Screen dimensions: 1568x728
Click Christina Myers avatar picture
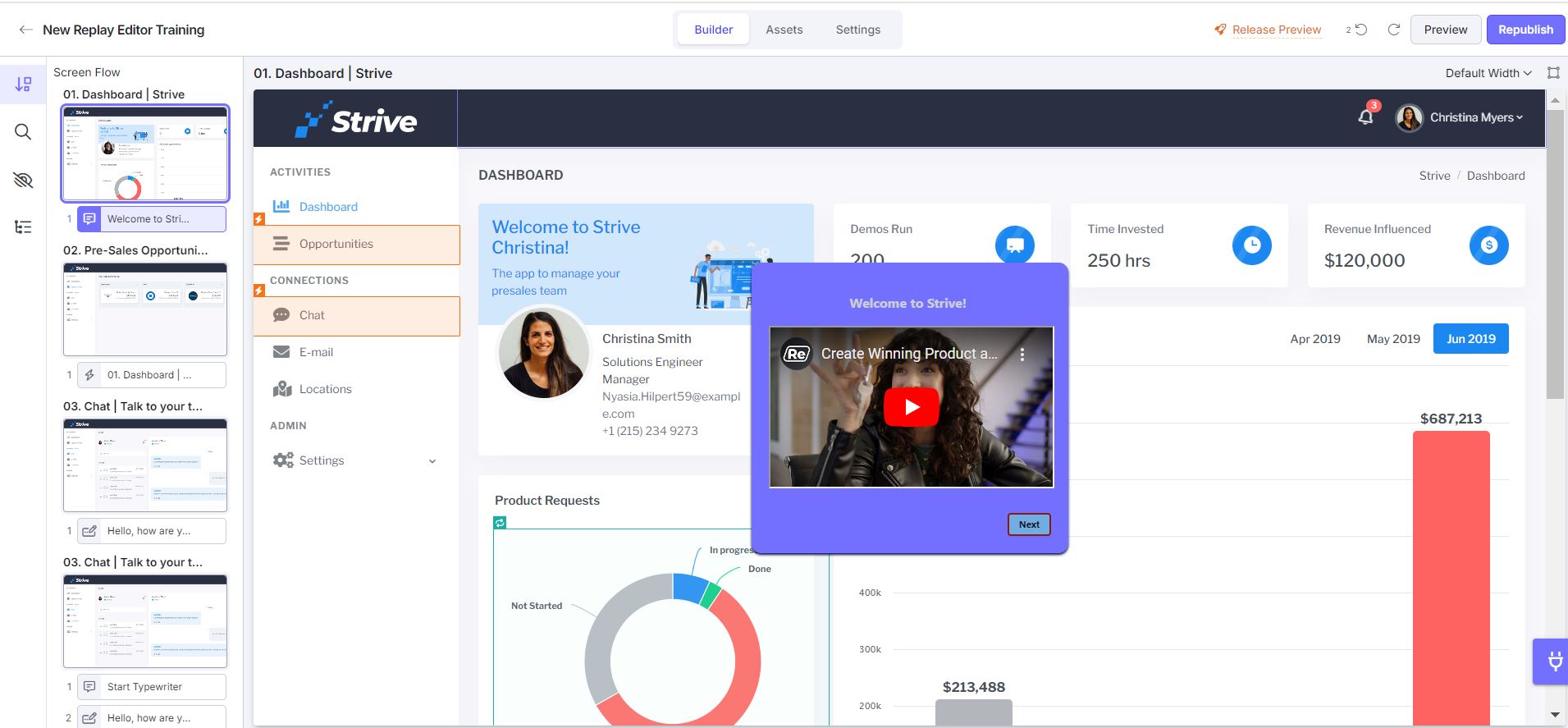tap(1410, 118)
